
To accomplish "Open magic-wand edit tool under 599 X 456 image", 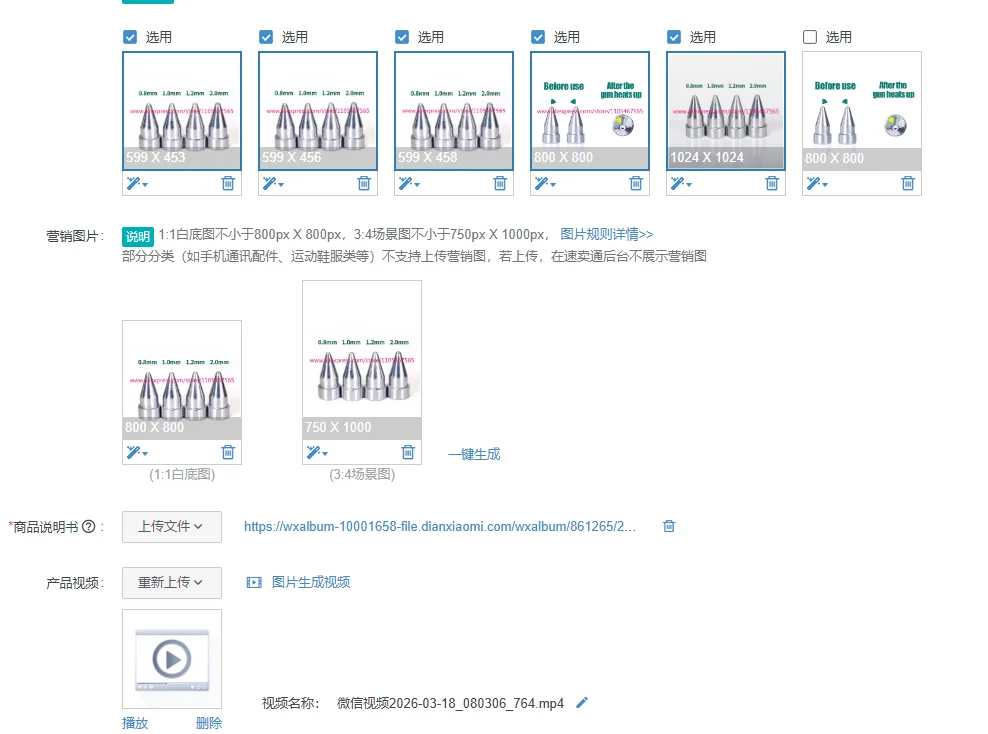I will pyautogui.click(x=273, y=183).
